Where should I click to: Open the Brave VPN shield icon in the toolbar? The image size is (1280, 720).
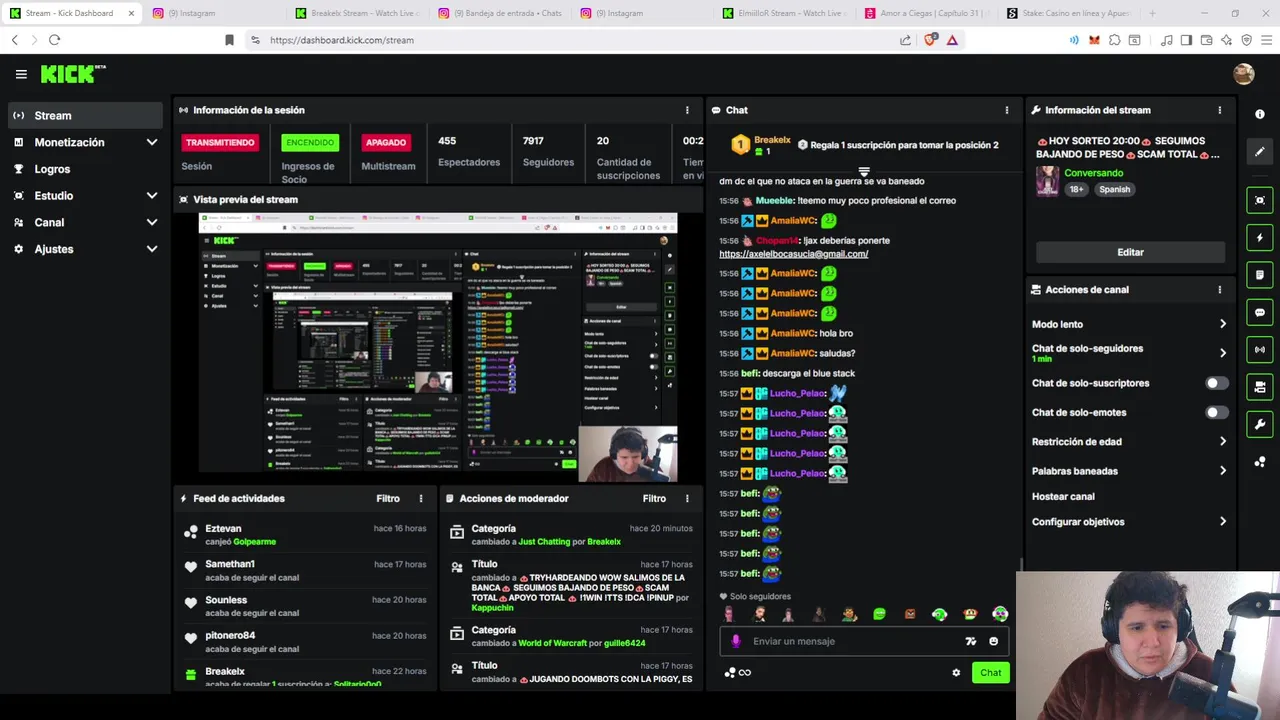click(1246, 40)
